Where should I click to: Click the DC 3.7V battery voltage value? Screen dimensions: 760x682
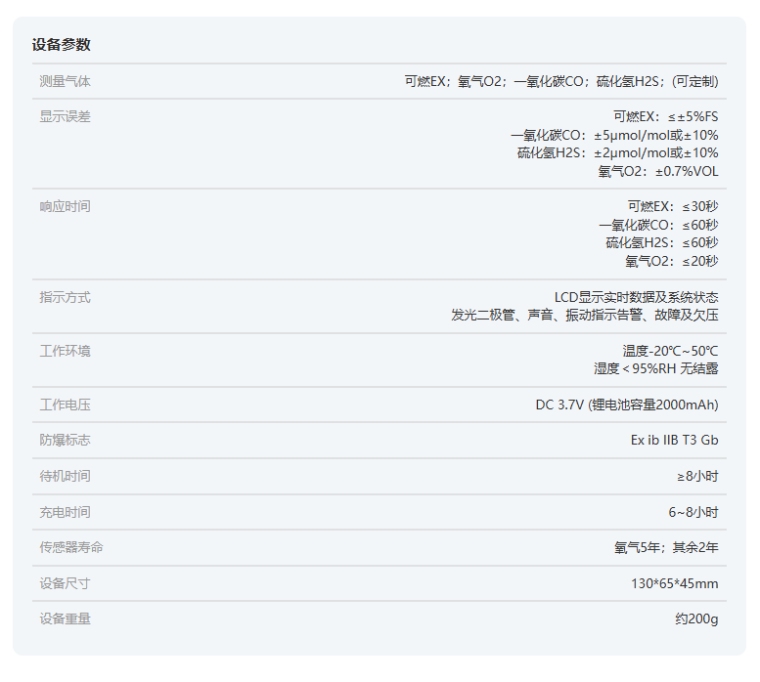[x=626, y=405]
